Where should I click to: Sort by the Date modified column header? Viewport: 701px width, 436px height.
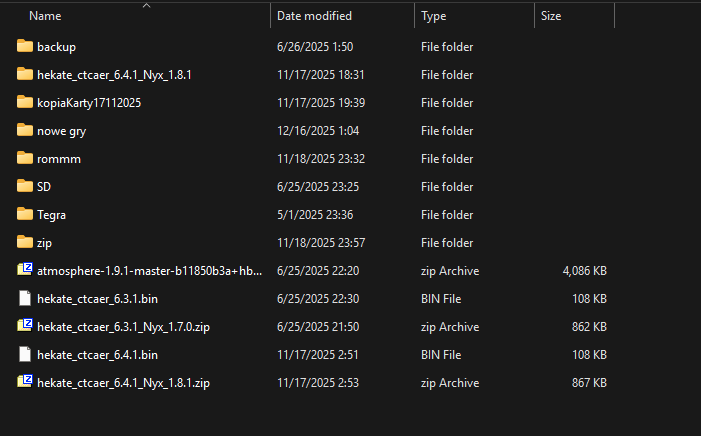pyautogui.click(x=314, y=16)
